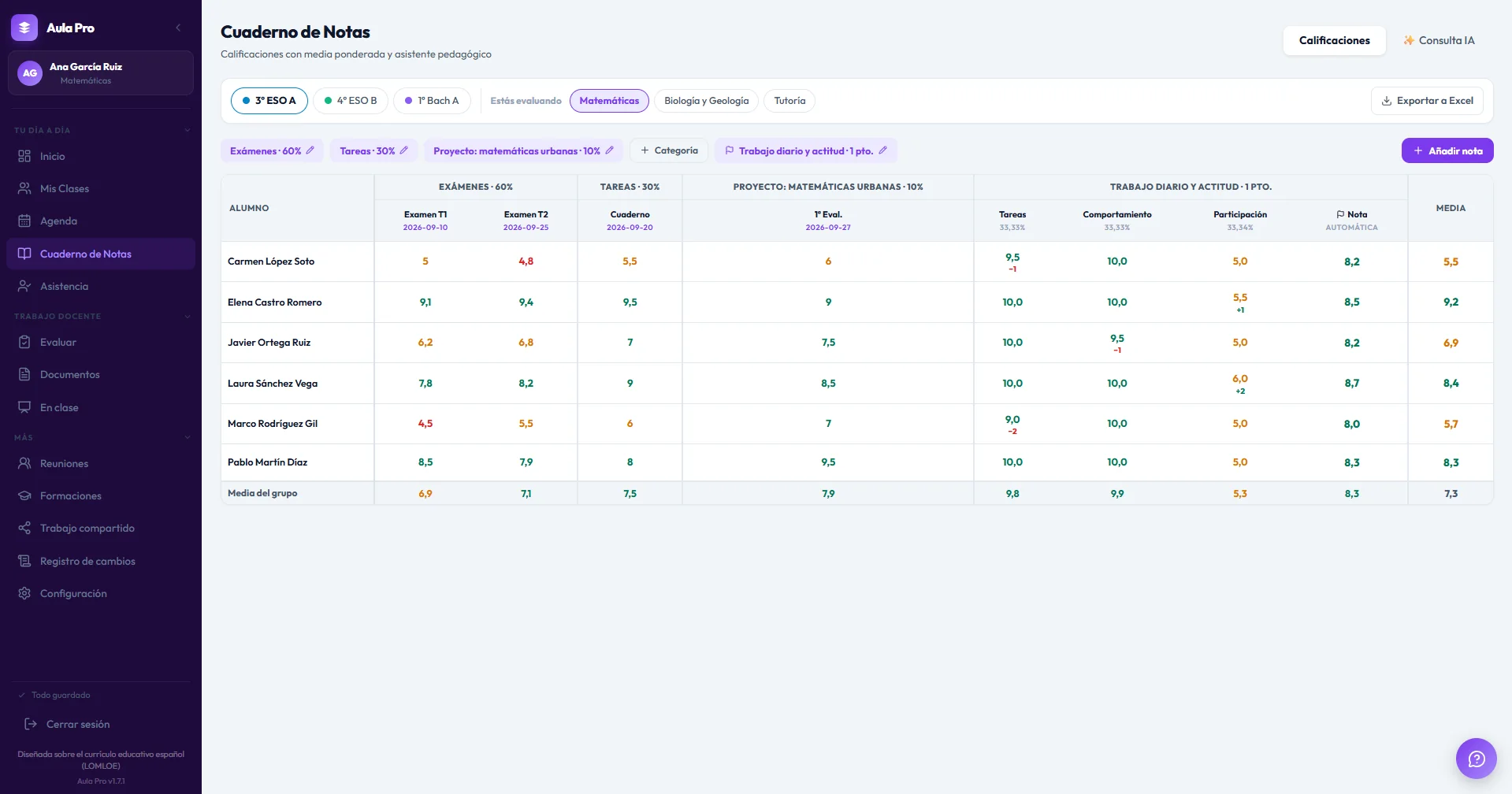
Task: Collapse the sidebar with the chevron arrow
Action: point(178,28)
